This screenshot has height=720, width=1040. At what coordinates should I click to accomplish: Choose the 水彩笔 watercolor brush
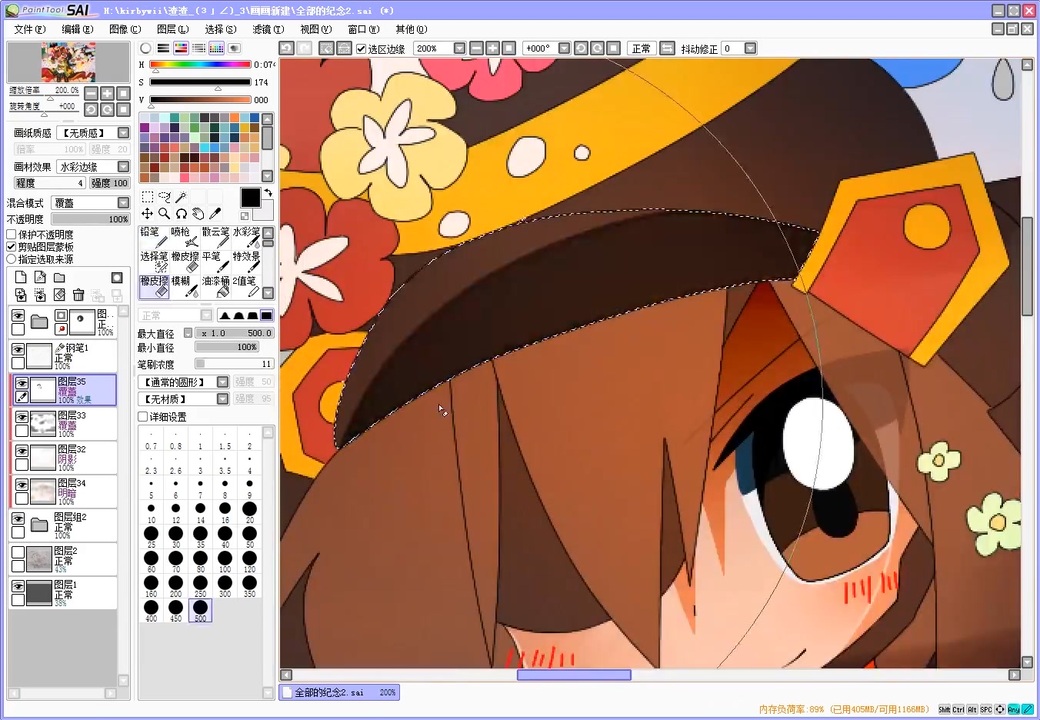click(245, 237)
